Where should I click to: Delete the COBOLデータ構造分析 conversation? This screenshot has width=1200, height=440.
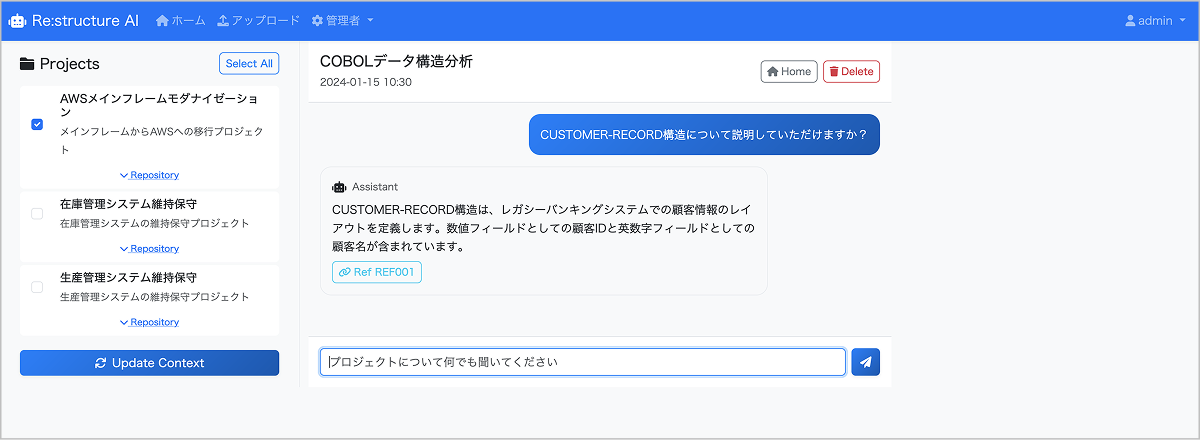click(x=851, y=71)
